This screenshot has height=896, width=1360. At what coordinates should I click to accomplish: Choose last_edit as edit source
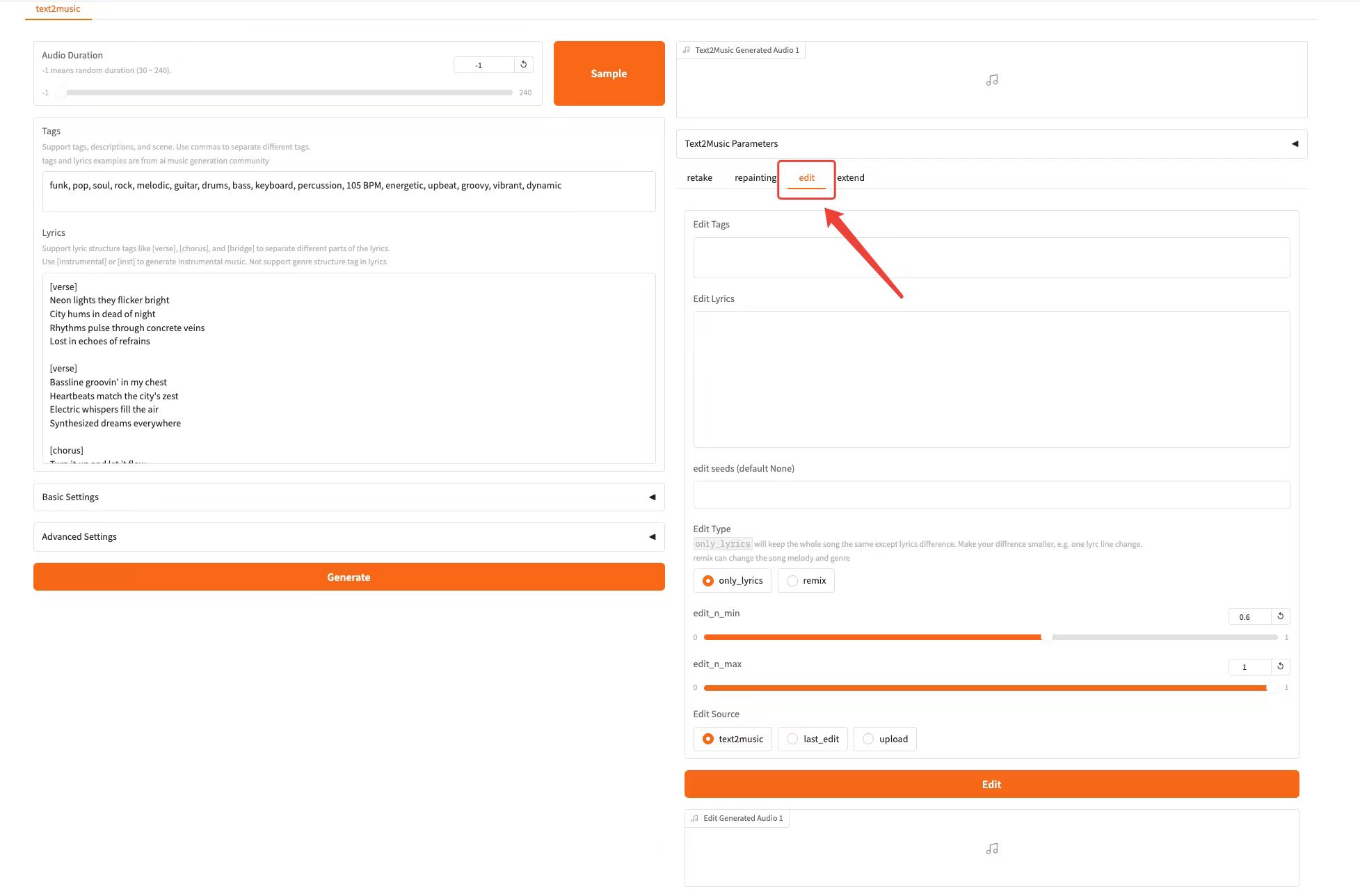tap(792, 739)
